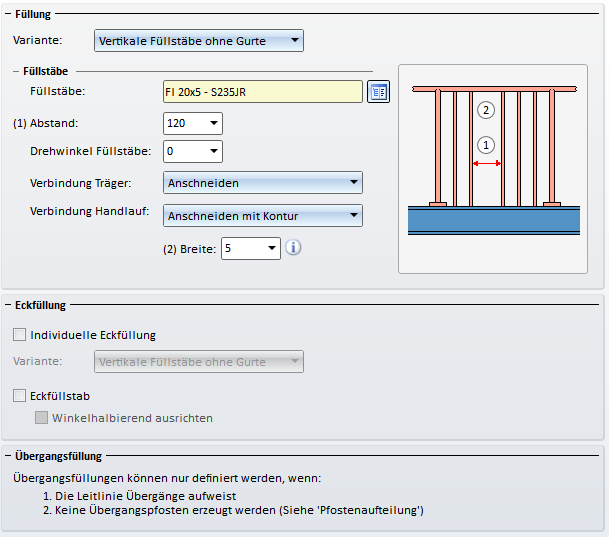Enable the Individuelle Eckfüllung checkbox
Image resolution: width=609 pixels, height=537 pixels.
pos(19,335)
